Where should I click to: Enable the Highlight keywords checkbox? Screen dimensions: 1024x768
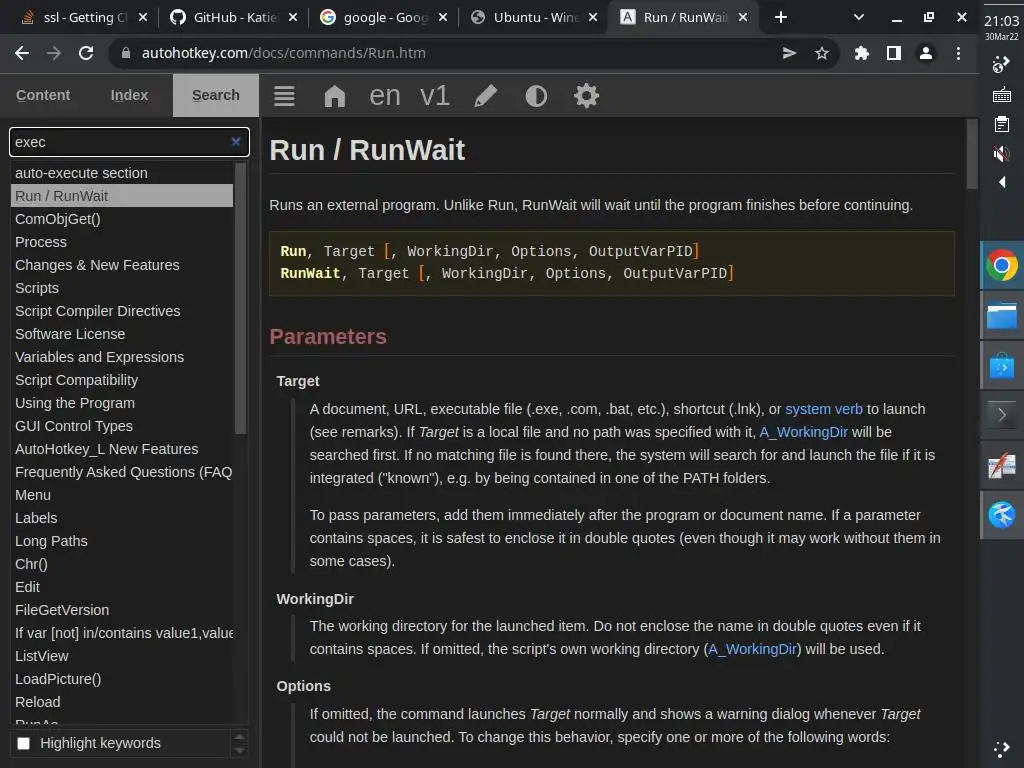click(24, 743)
